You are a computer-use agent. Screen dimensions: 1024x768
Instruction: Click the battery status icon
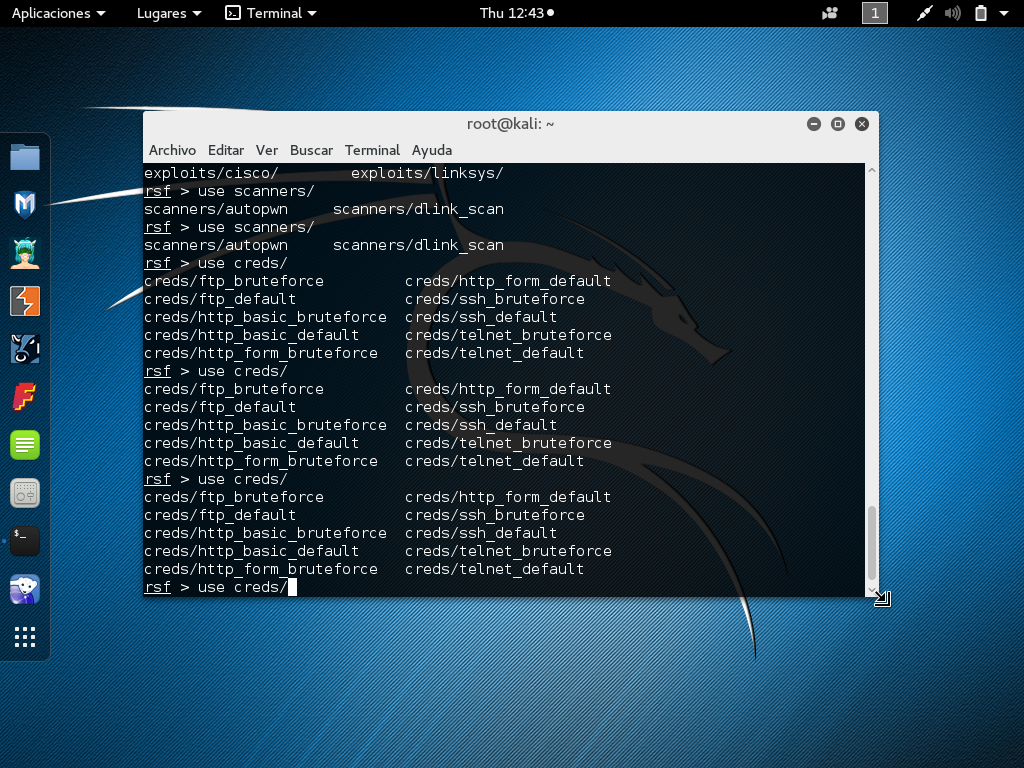tap(981, 13)
